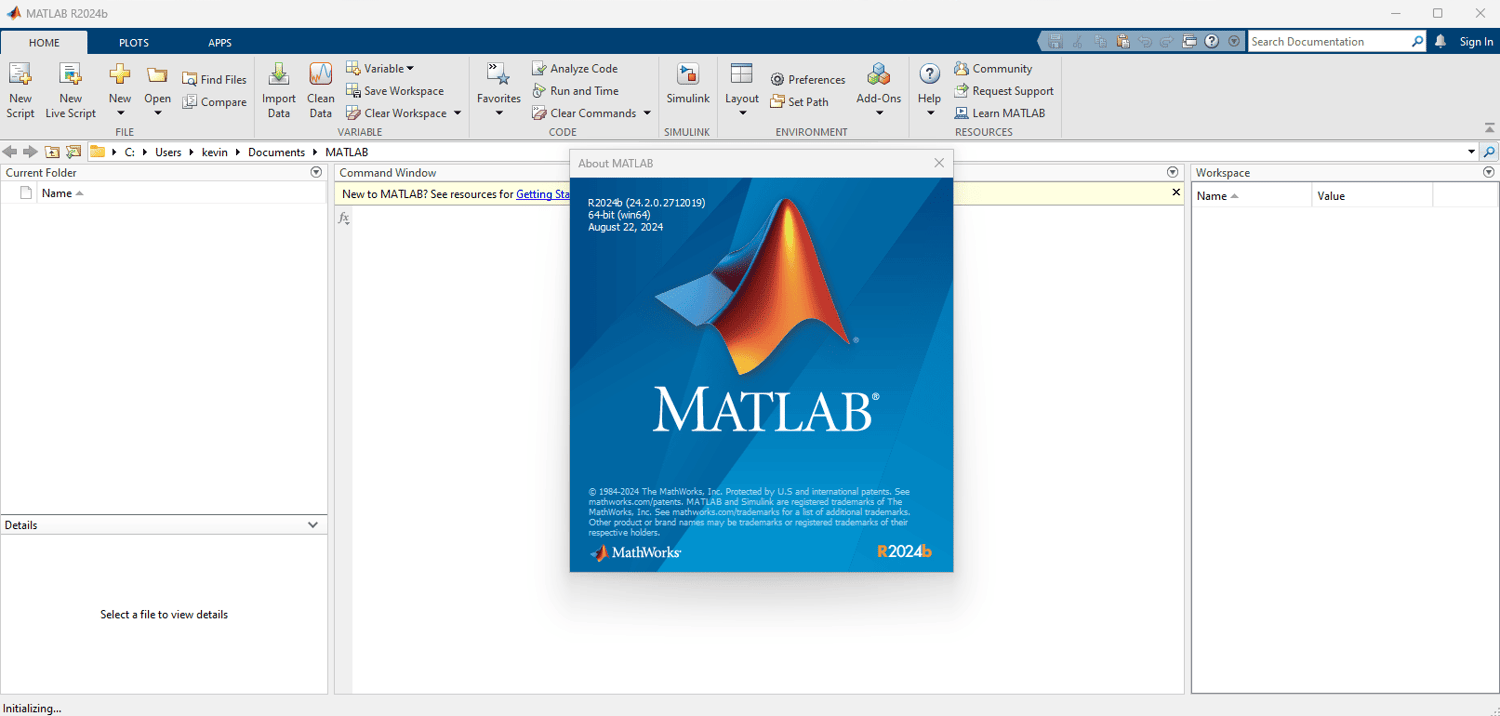Click Learn MATLAB
Screen dimensions: 1500x716
click(x=1000, y=113)
